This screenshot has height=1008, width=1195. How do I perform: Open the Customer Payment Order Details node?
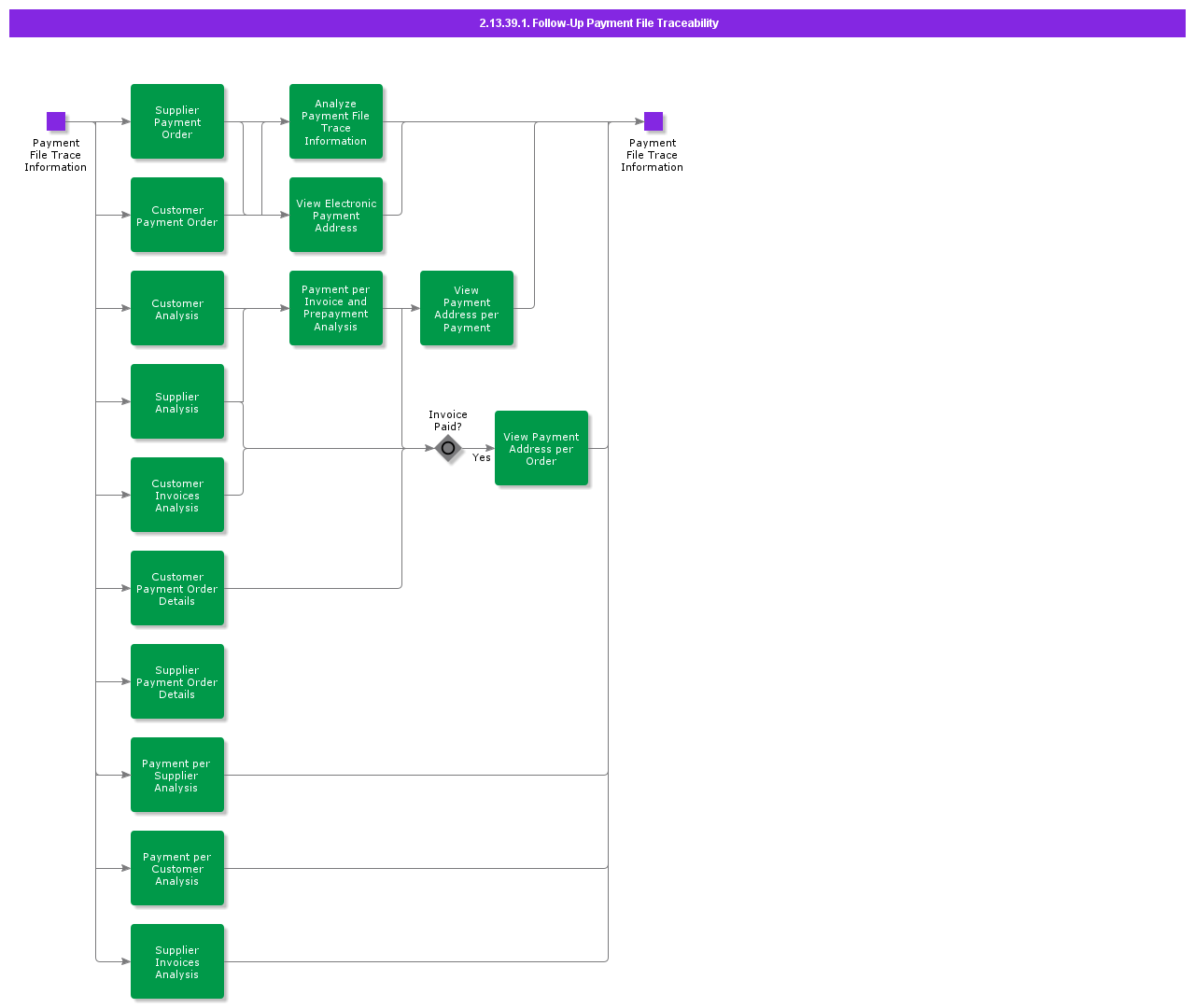coord(177,588)
